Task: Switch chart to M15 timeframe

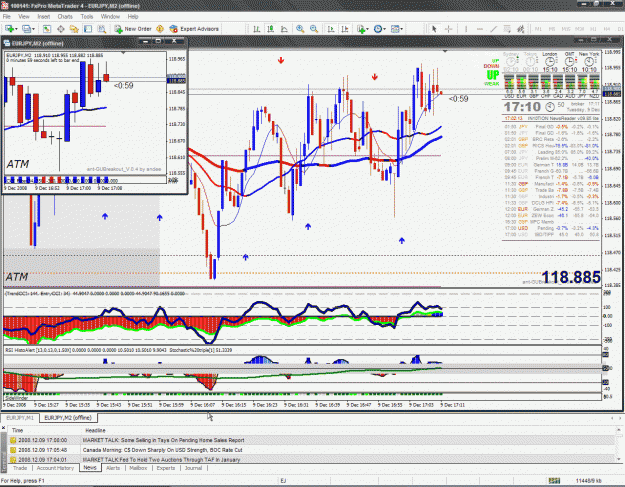Action: coord(566,29)
